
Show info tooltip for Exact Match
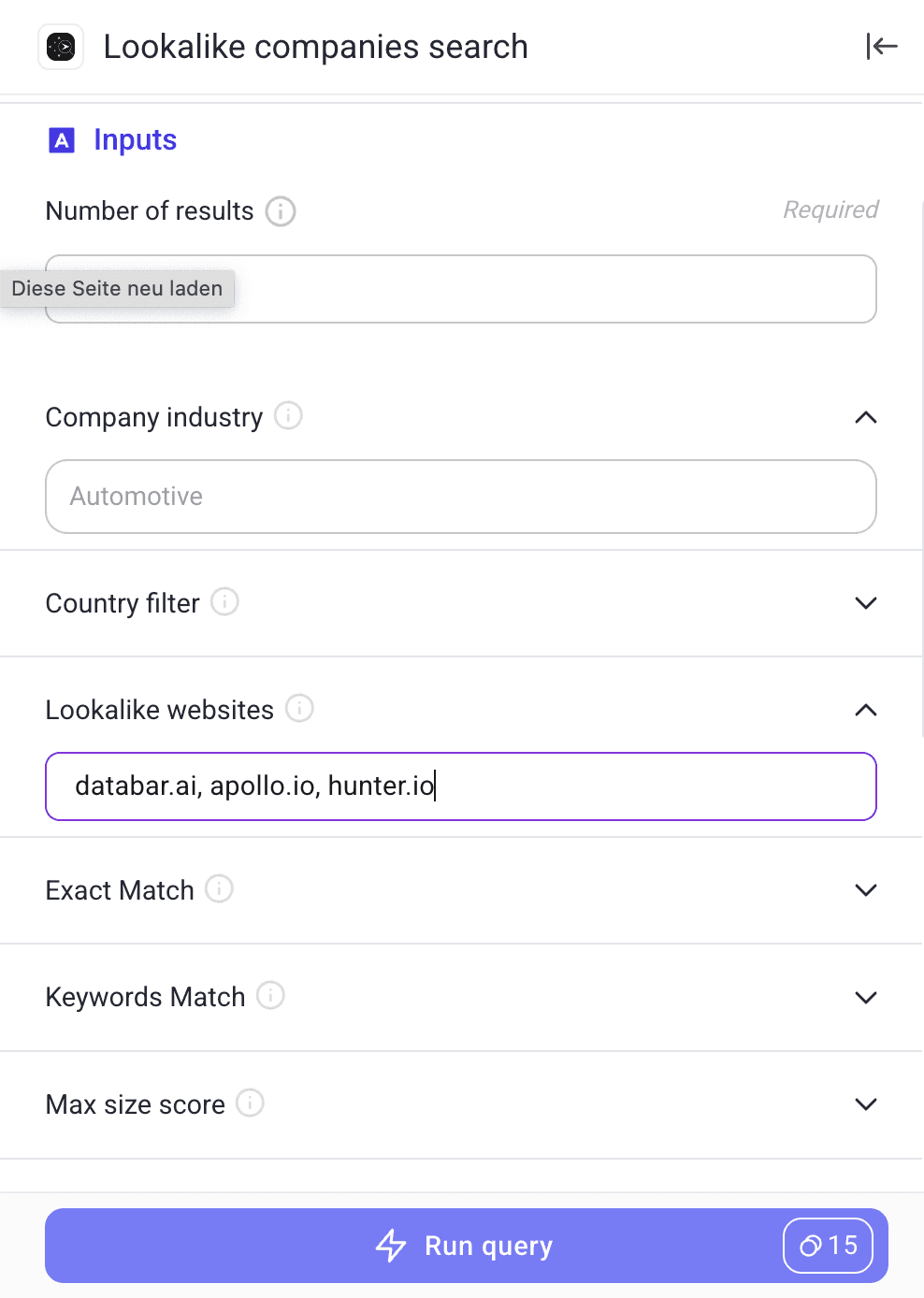tap(219, 888)
